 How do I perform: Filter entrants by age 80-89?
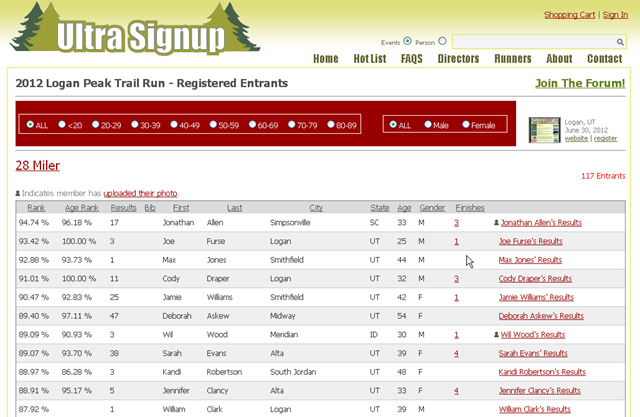coord(331,124)
